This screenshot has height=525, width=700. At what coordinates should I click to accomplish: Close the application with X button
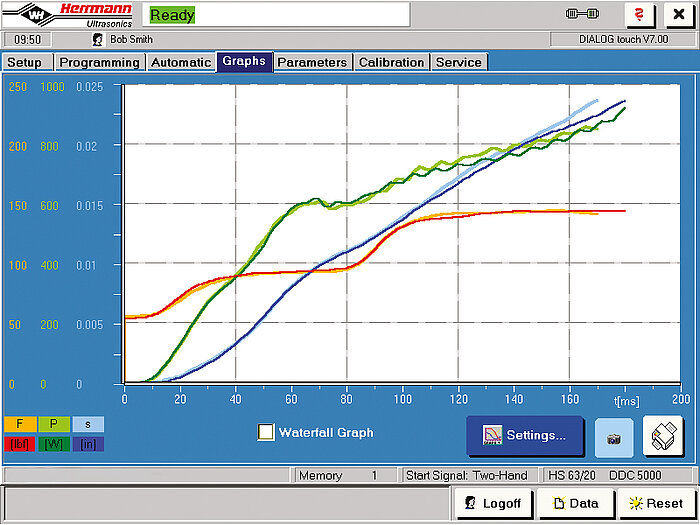tap(679, 15)
